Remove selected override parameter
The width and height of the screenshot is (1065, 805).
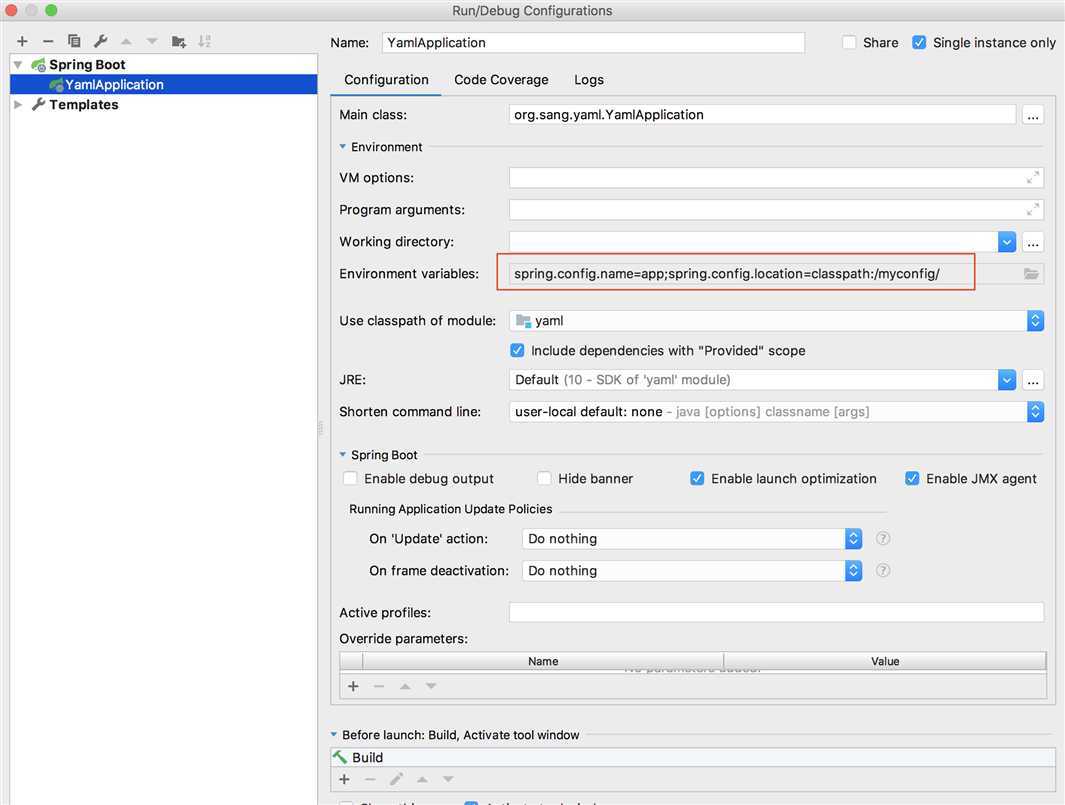[x=379, y=686]
